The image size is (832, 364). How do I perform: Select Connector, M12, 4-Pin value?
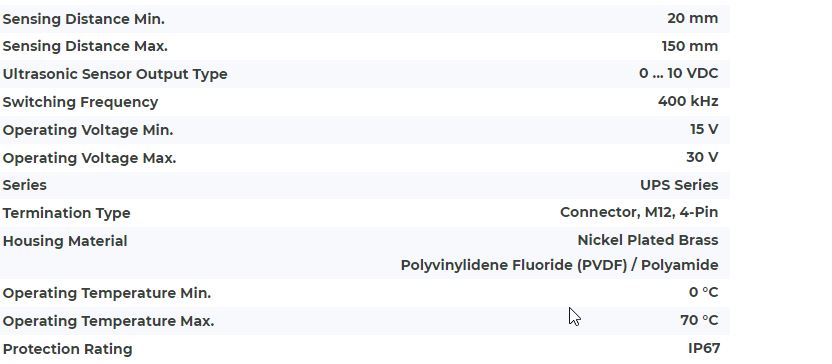pos(639,213)
